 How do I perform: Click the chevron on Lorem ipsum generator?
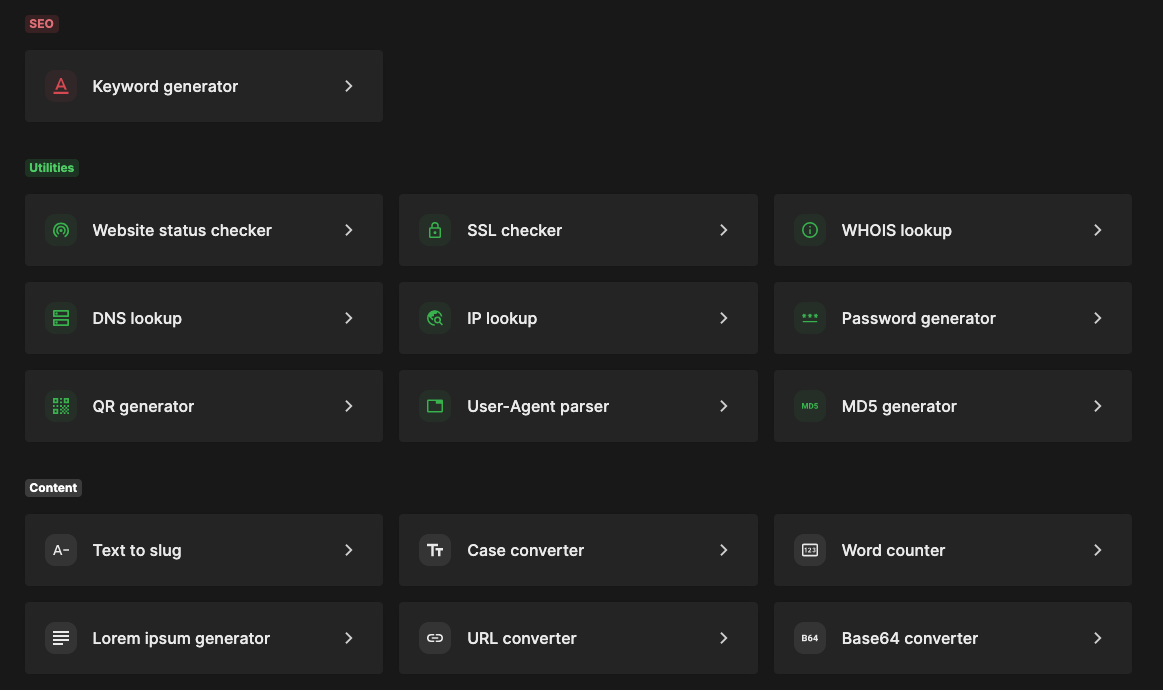click(x=349, y=638)
